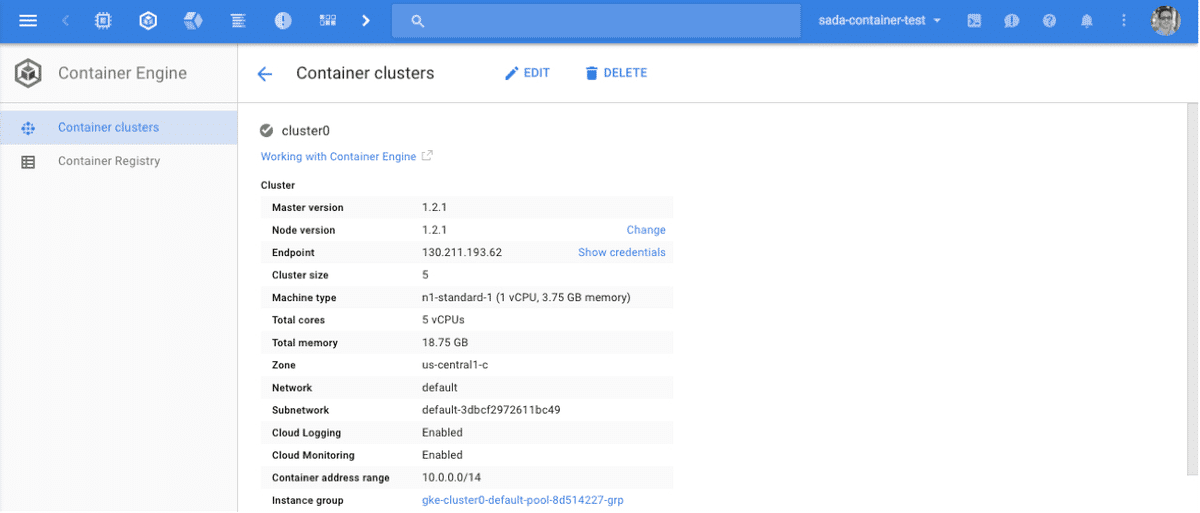Click Show credentials link
This screenshot has height=513, width=1200.
click(x=621, y=252)
